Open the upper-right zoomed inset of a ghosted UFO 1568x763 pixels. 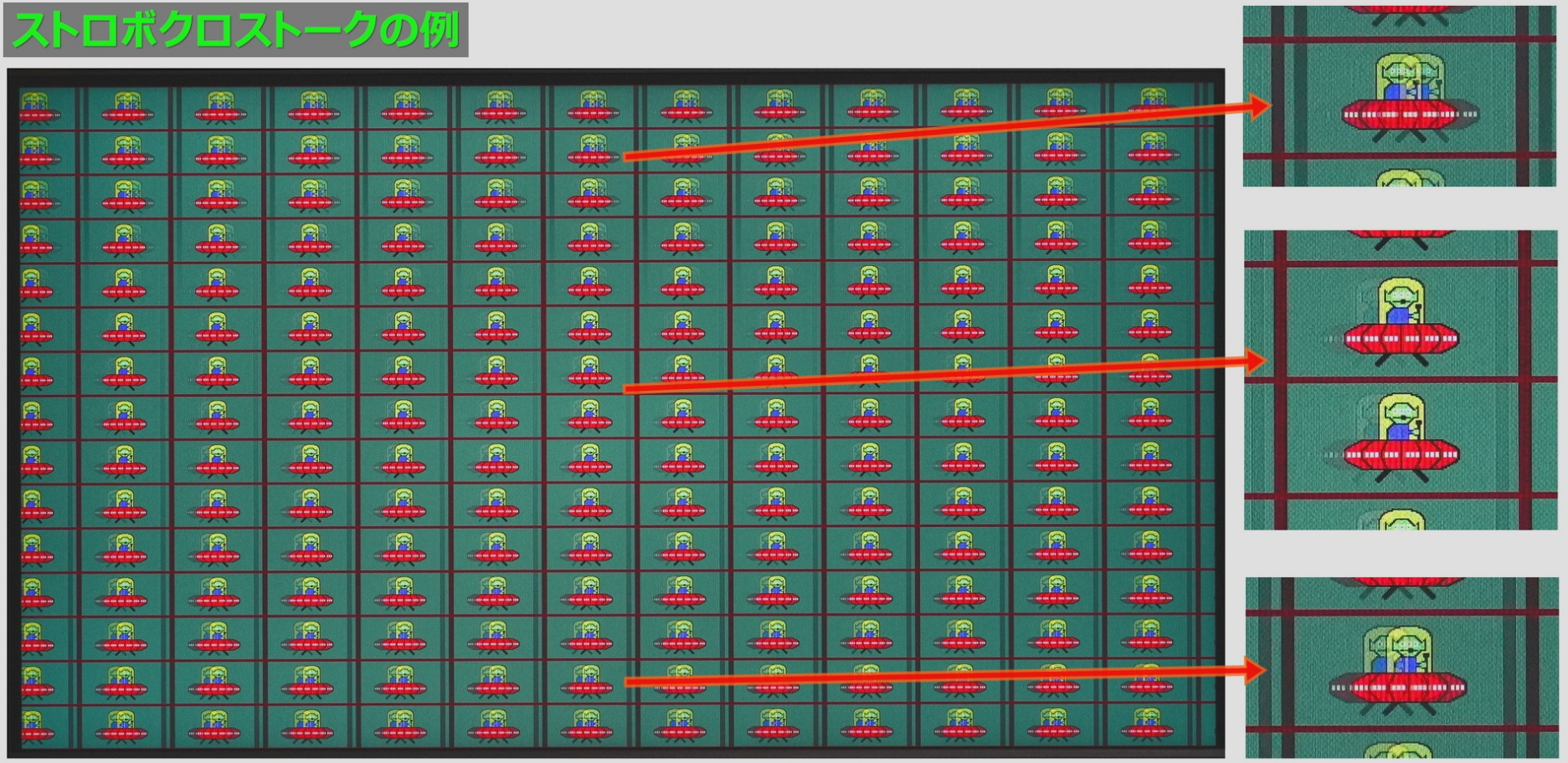pyautogui.click(x=1399, y=96)
